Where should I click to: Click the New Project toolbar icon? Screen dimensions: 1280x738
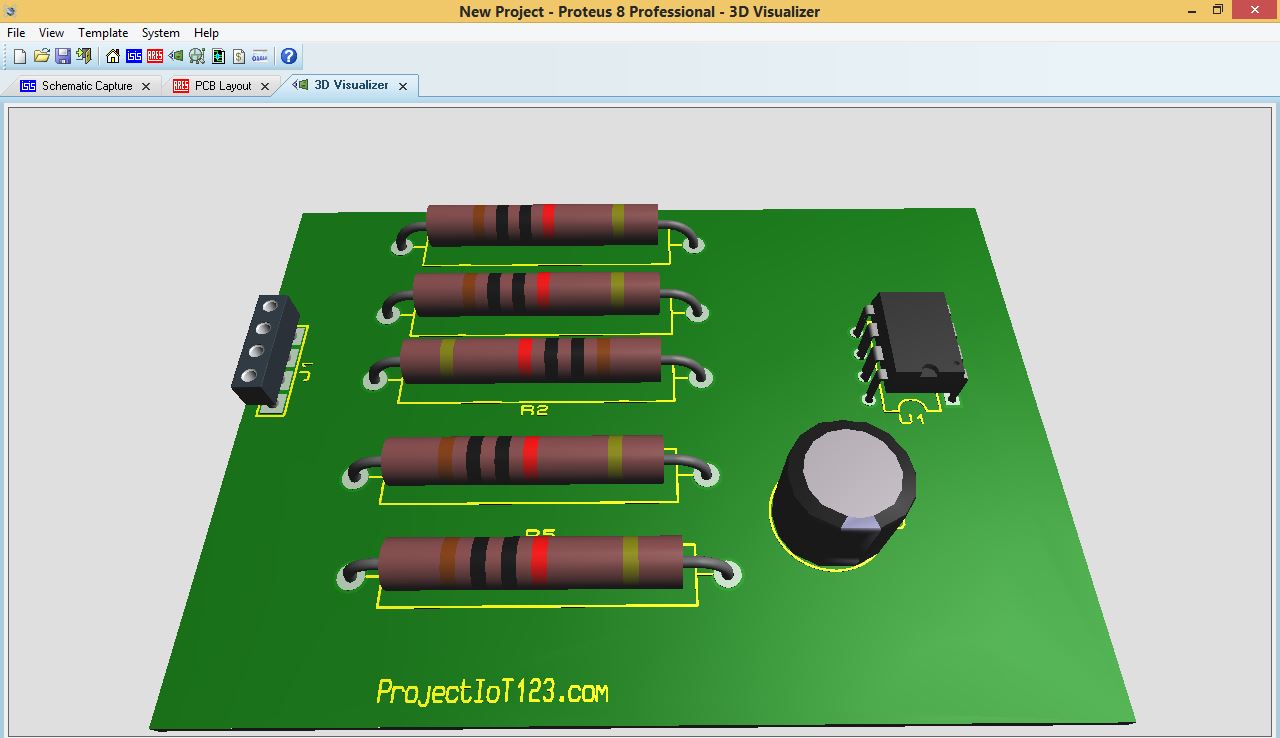(x=20, y=56)
